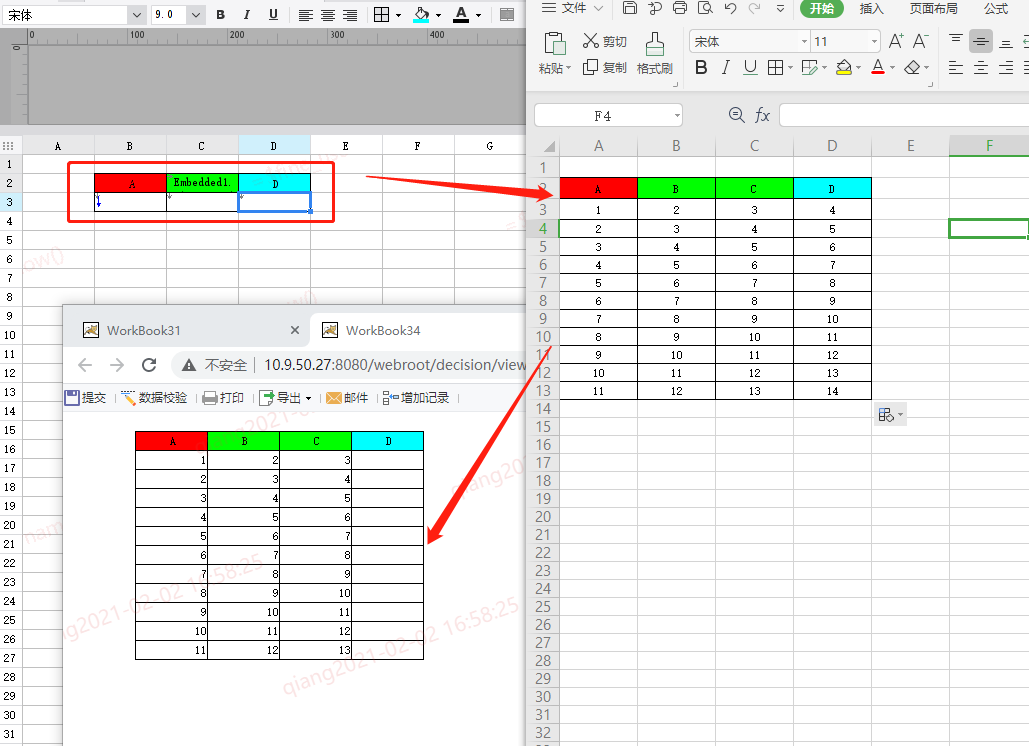
Task: Click the zoom magnifier icon beside fx
Action: coord(736,115)
